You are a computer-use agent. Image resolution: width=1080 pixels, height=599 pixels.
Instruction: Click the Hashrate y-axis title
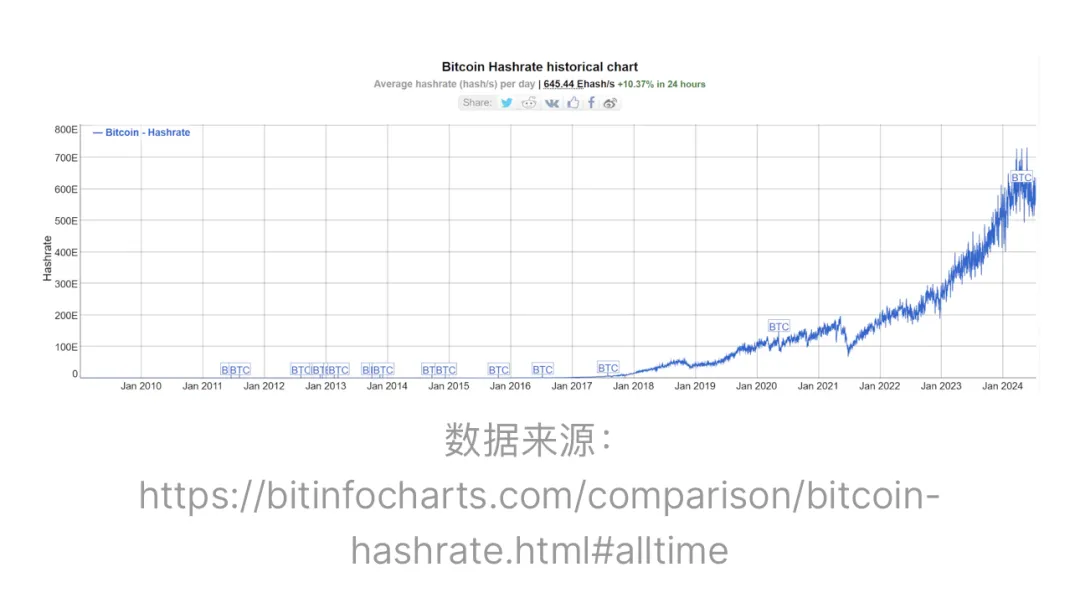[47, 257]
